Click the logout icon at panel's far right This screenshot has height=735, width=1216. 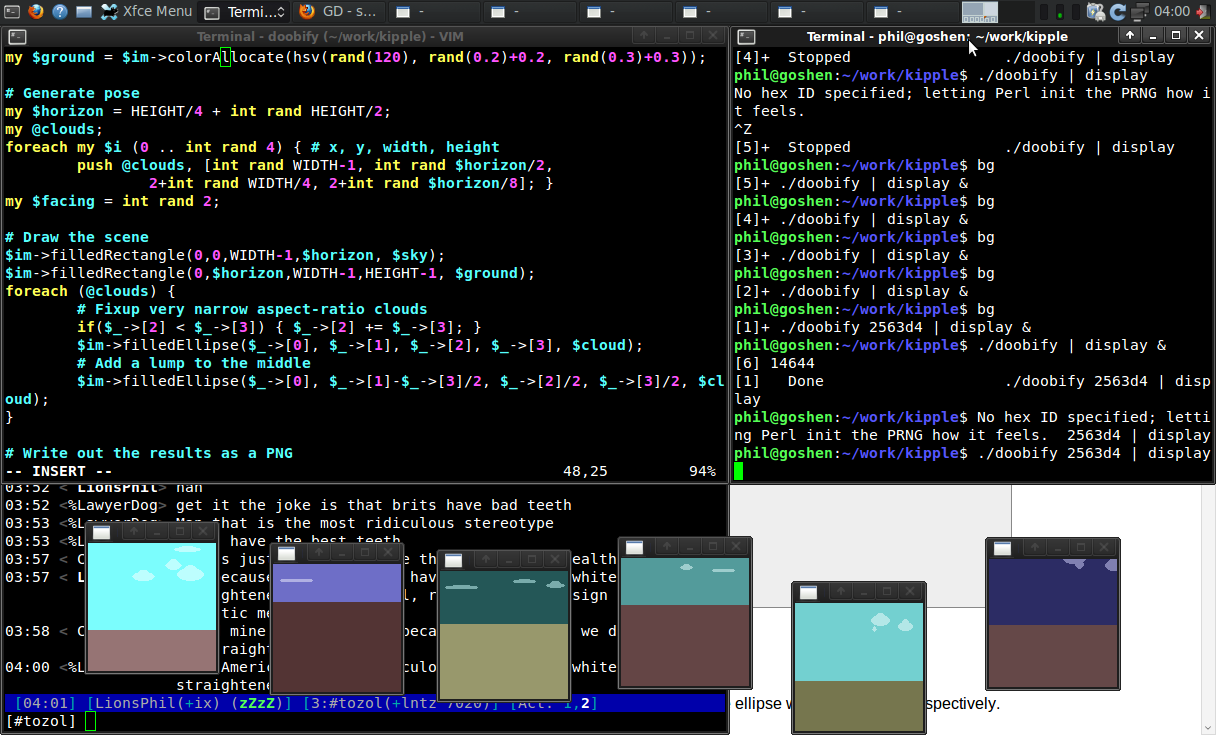tap(1203, 12)
